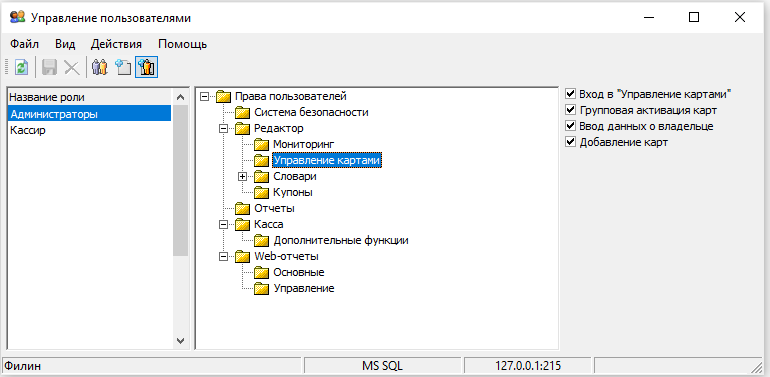Click the role list vertical scrollbar thumb
The height and width of the screenshot is (377, 770).
point(180,180)
